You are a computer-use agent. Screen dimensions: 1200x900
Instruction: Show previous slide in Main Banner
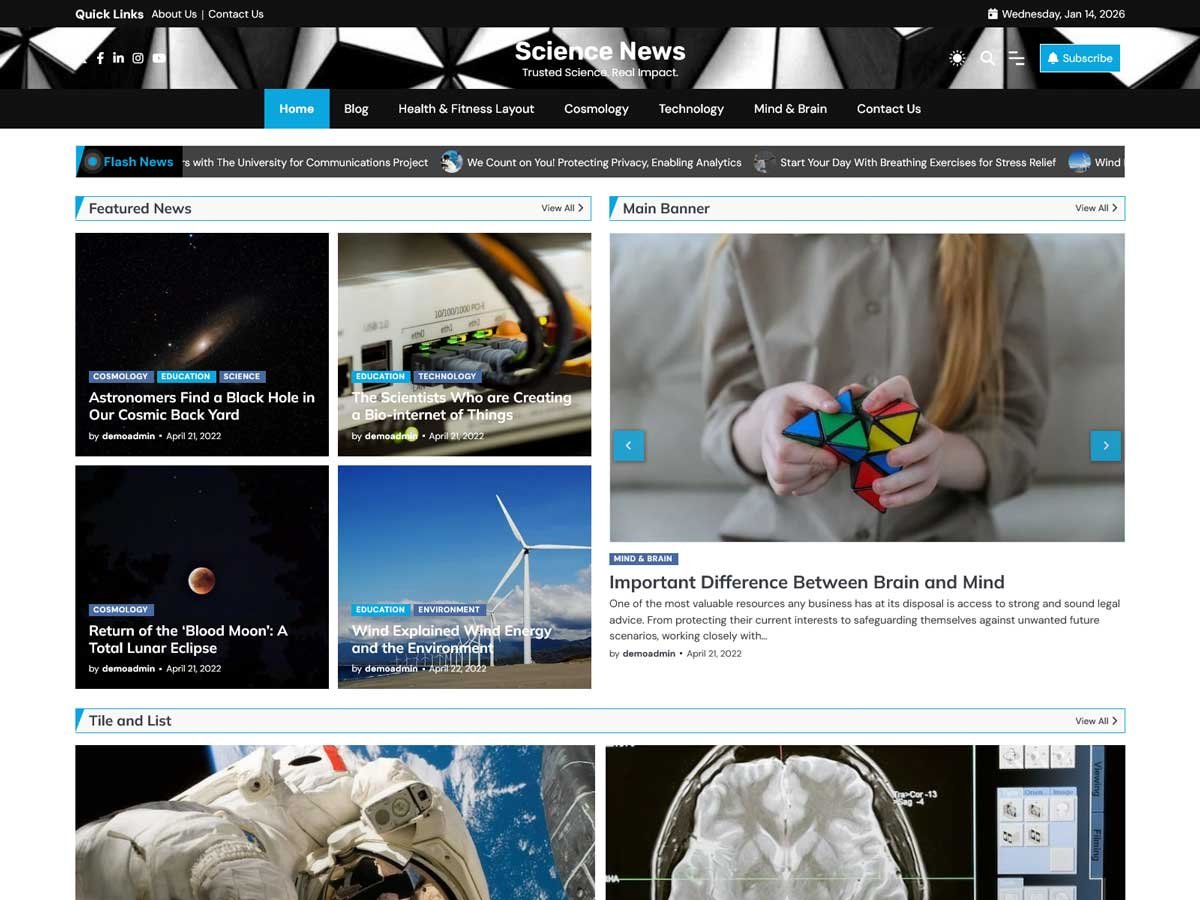click(628, 445)
